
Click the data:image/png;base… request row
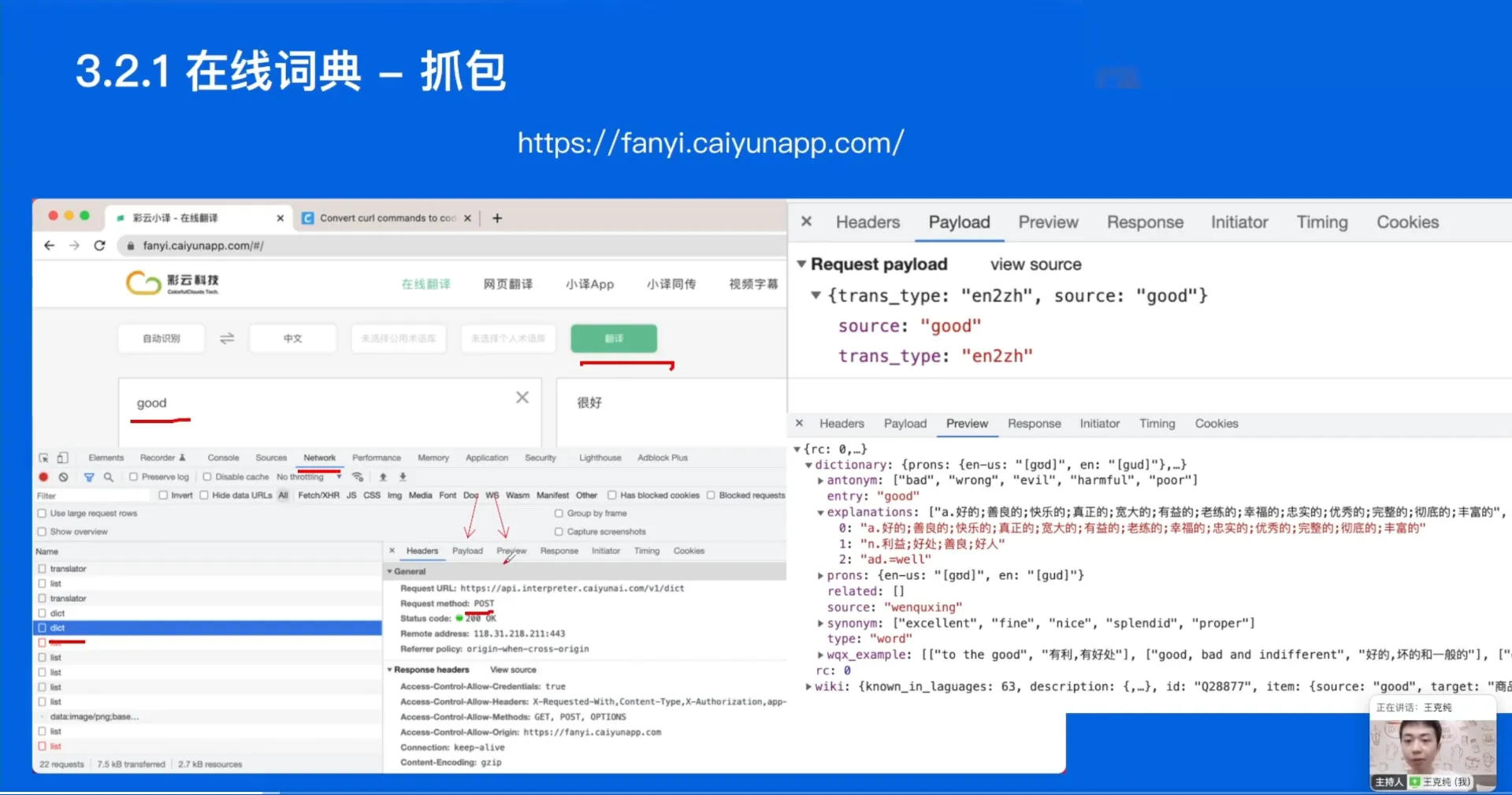[x=208, y=717]
